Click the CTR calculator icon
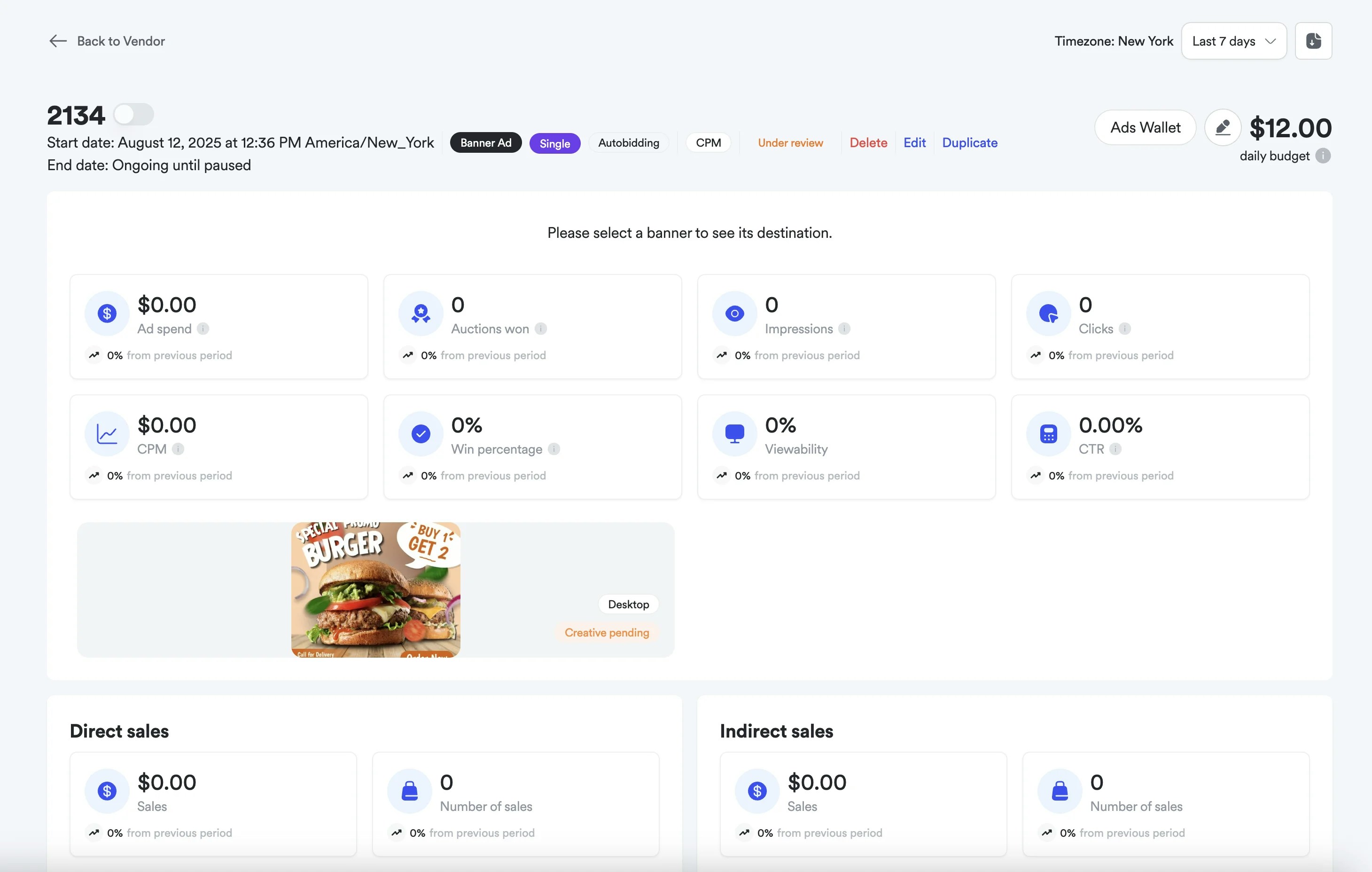Viewport: 1372px width, 872px height. [1048, 433]
